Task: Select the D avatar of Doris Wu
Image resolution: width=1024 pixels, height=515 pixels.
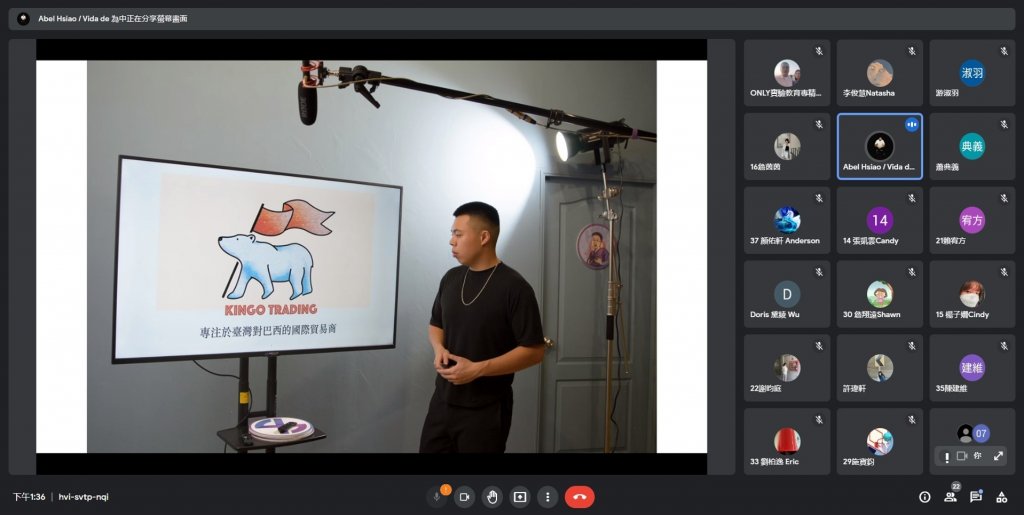Action: pyautogui.click(x=787, y=294)
